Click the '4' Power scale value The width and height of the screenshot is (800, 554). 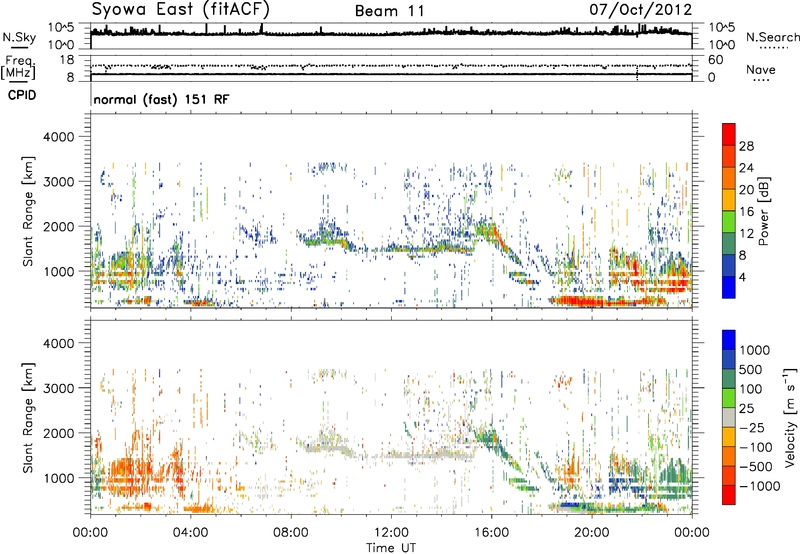pyautogui.click(x=742, y=277)
